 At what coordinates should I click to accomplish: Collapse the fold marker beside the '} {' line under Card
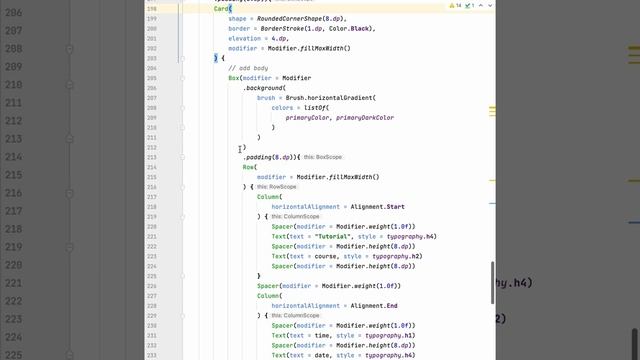tap(182, 58)
